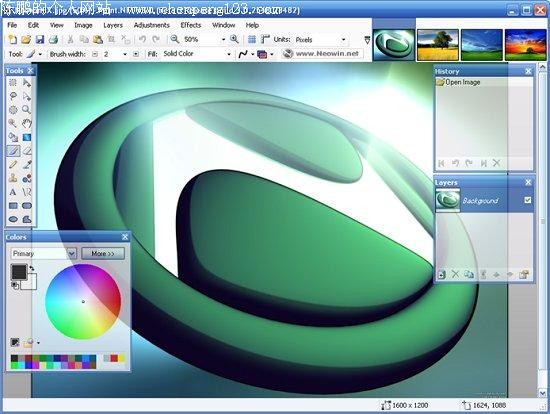Viewport: 550px width, 414px height.
Task: Select Open Image entry in History
Action: [484, 82]
